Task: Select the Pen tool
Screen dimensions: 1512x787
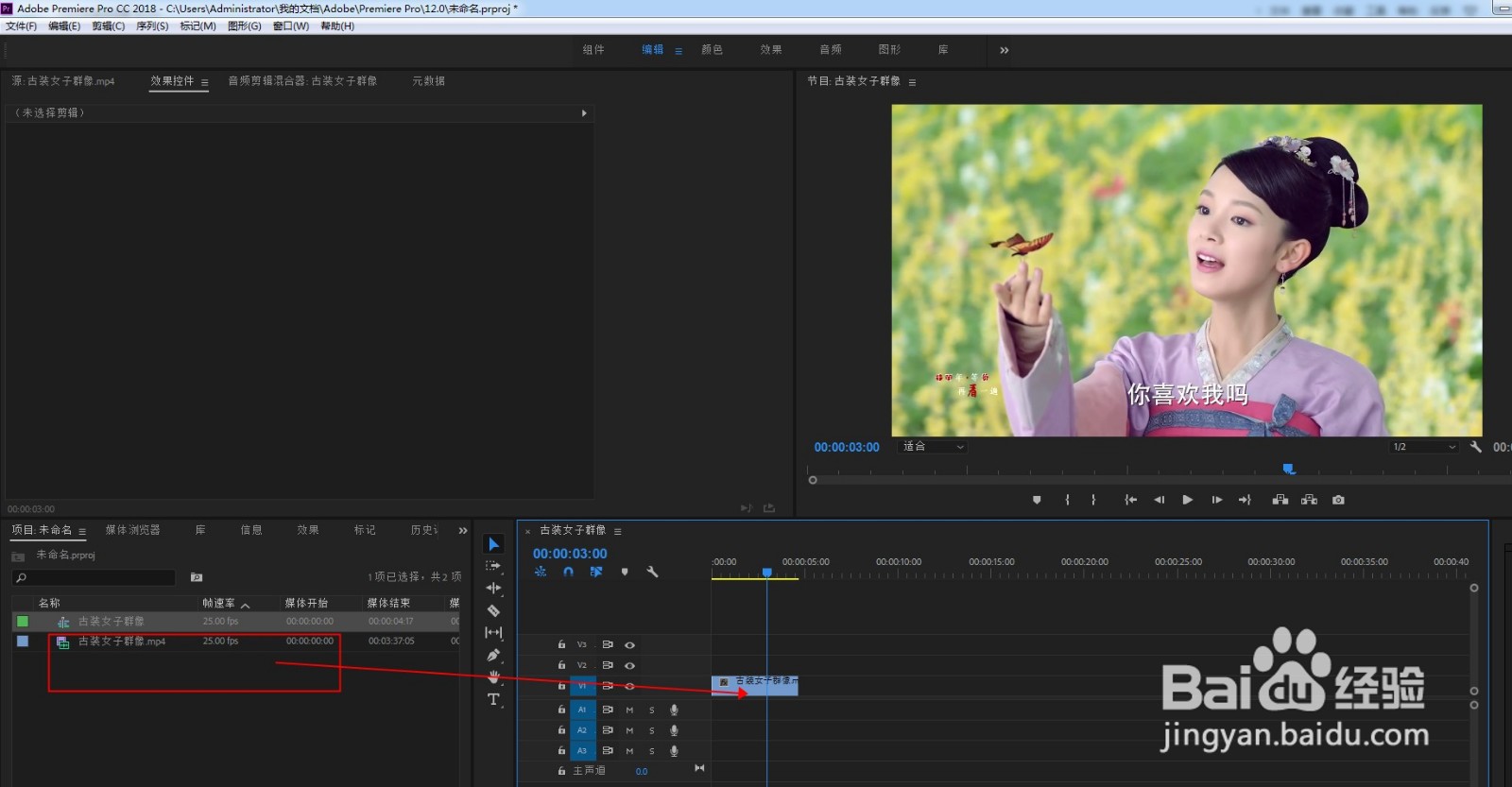Action: point(493,655)
